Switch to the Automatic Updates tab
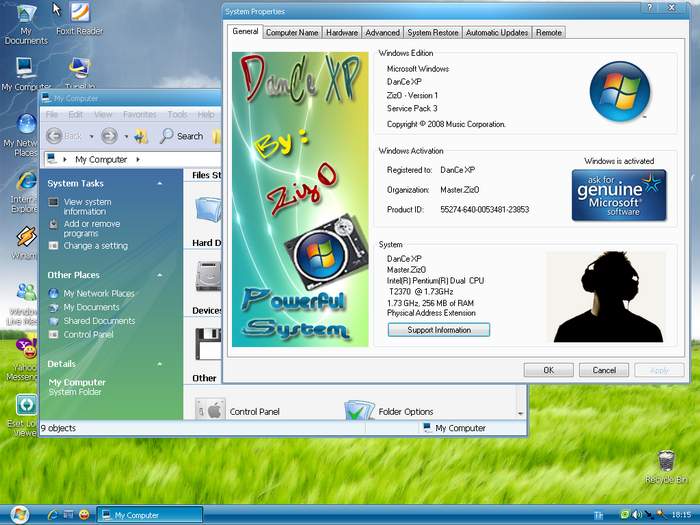Viewport: 700px width, 525px height. point(497,33)
